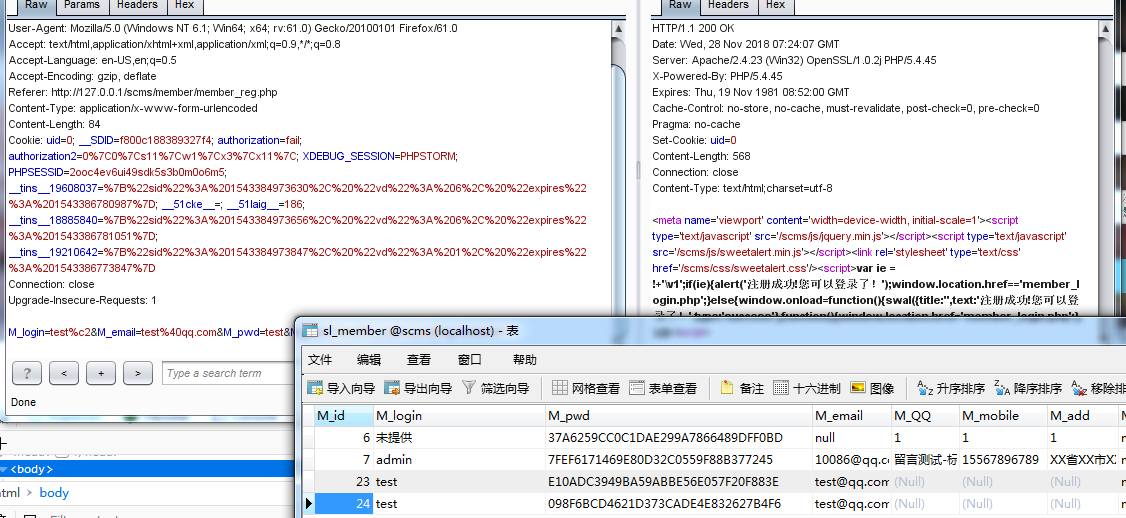Image resolution: width=1126 pixels, height=518 pixels.
Task: Open the 查看 menu
Action: 419,359
